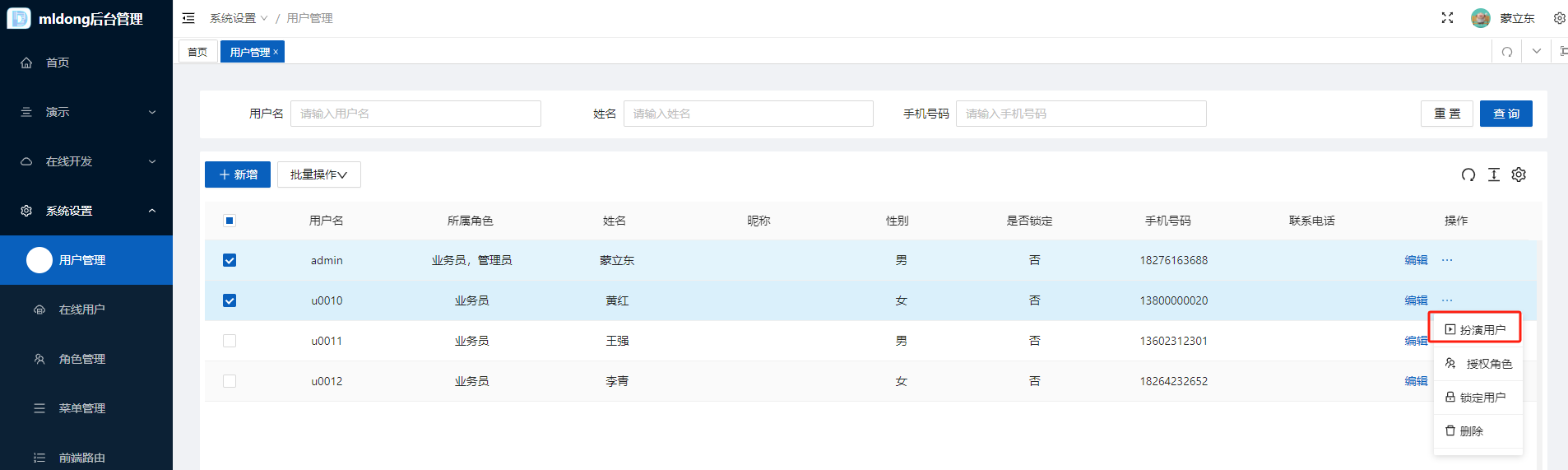The width and height of the screenshot is (1568, 470).
Task: Uncheck the admin row checkbox
Action: click(230, 260)
